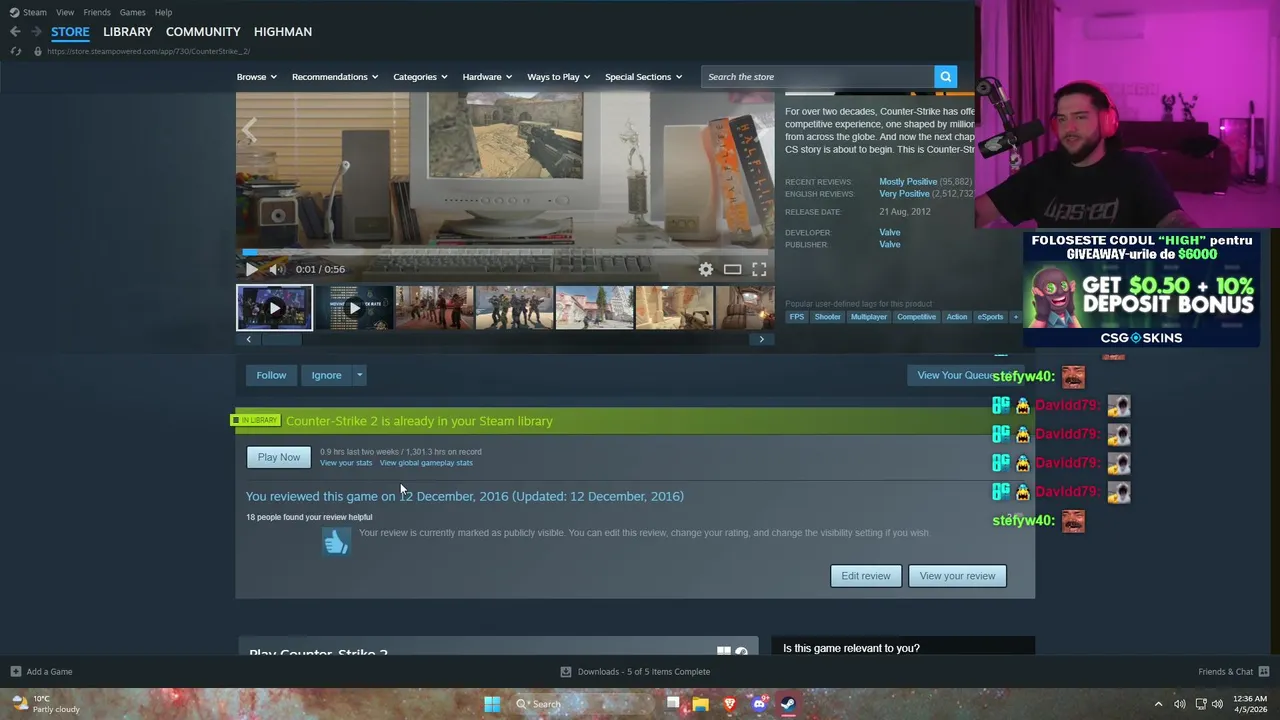
Task: Open the View your stats link
Action: pyautogui.click(x=346, y=463)
